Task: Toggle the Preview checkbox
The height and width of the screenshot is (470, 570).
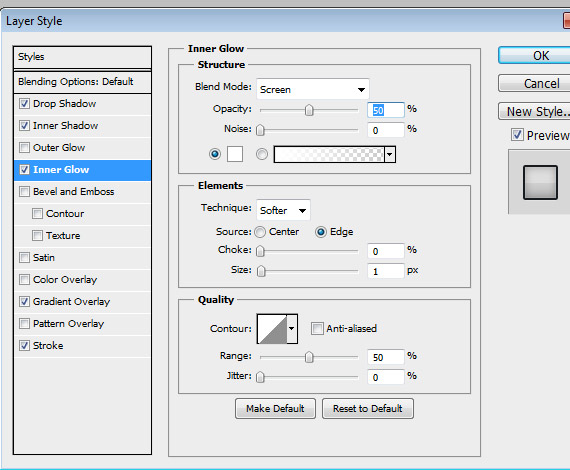Action: pyautogui.click(x=517, y=135)
